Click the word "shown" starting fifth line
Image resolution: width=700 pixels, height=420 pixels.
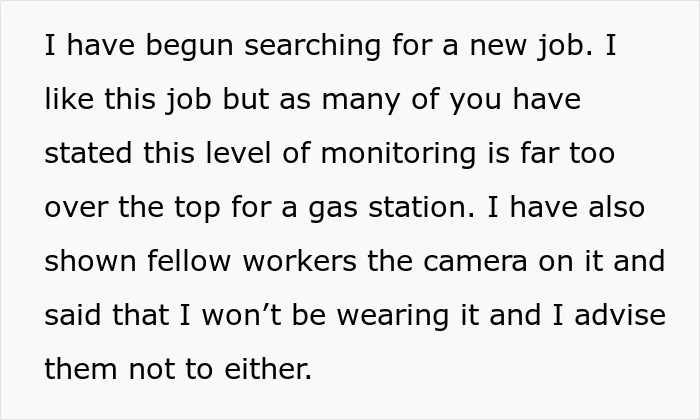click(90, 261)
